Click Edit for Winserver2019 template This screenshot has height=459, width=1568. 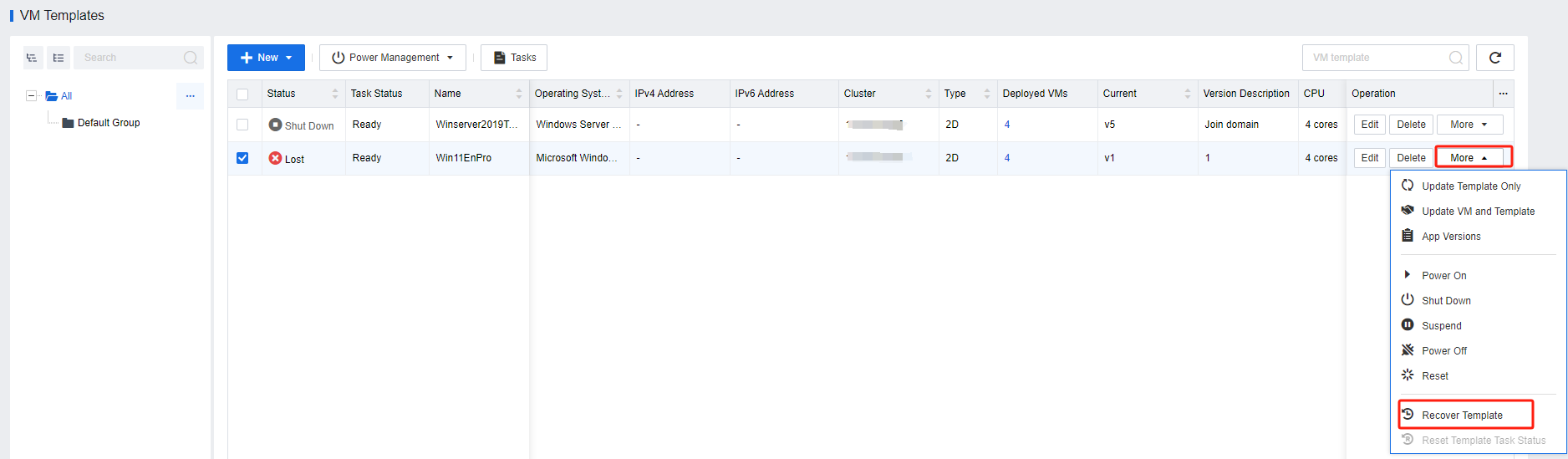pyautogui.click(x=1369, y=125)
